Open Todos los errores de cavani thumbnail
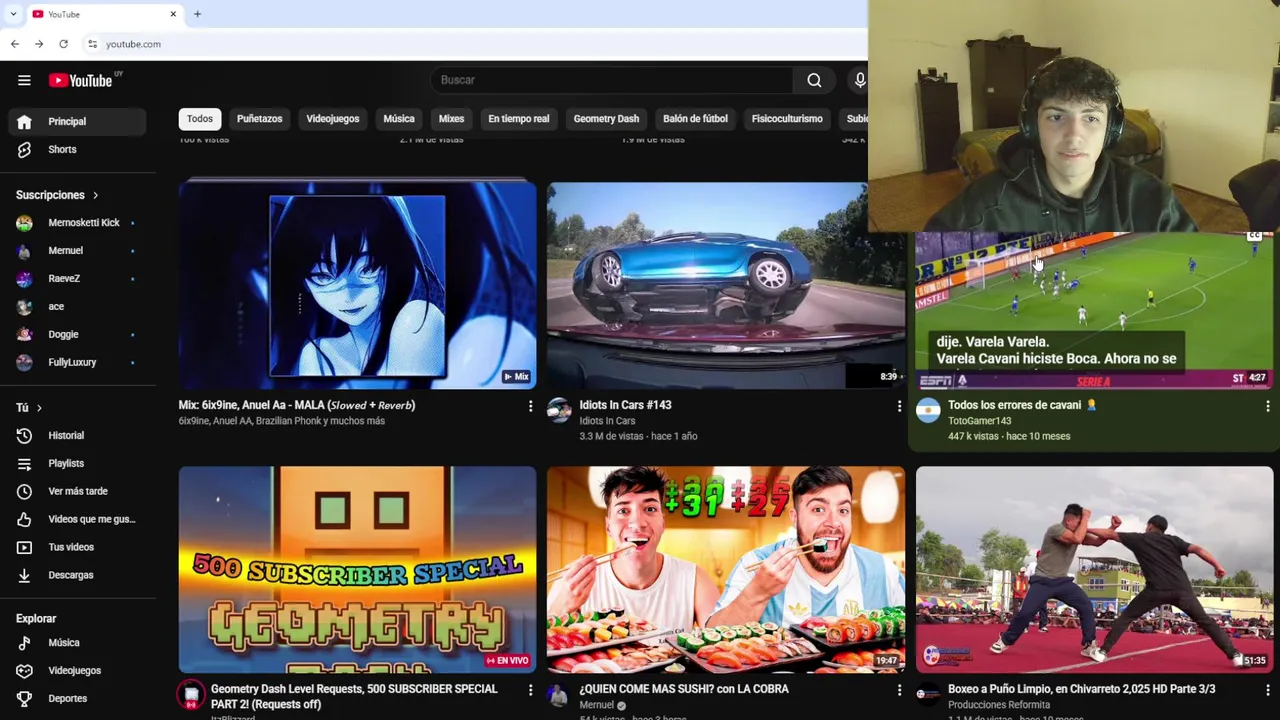Viewport: 1280px width, 720px height. pyautogui.click(x=1094, y=311)
